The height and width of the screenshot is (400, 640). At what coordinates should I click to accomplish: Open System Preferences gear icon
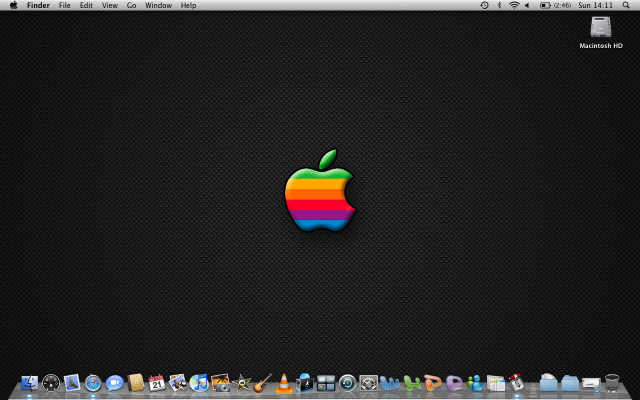pos(369,383)
